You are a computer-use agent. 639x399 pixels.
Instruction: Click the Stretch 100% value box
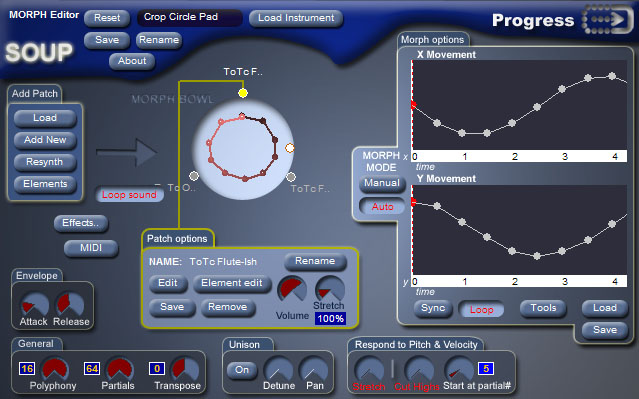pos(331,318)
